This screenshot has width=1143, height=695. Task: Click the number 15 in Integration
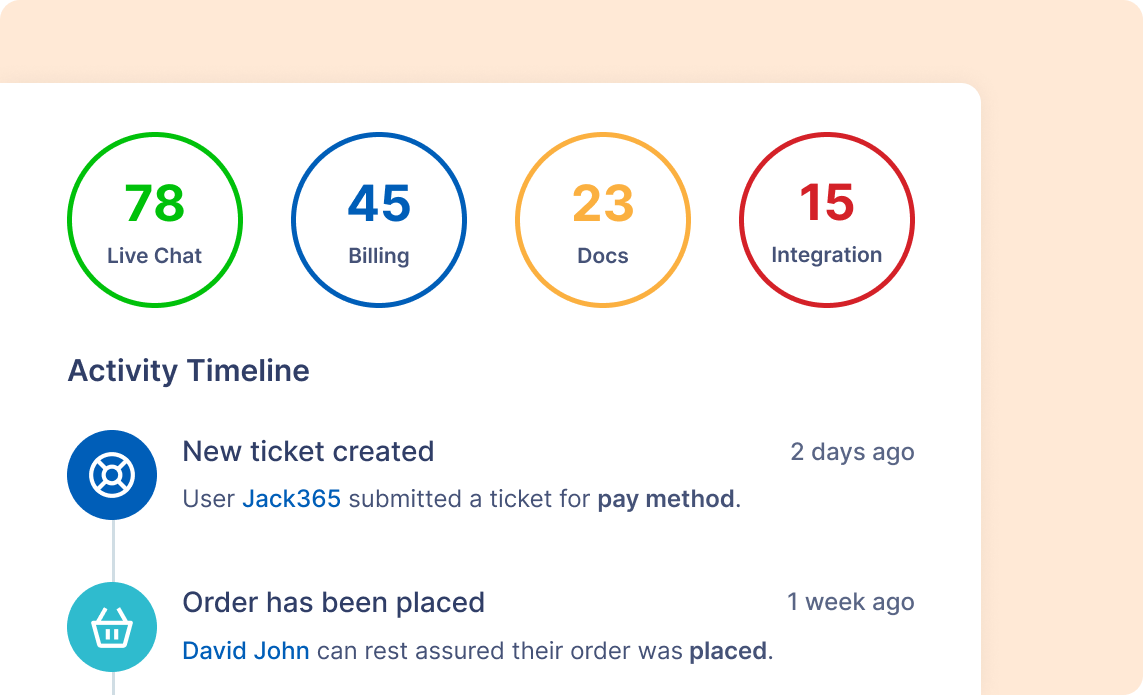point(827,203)
